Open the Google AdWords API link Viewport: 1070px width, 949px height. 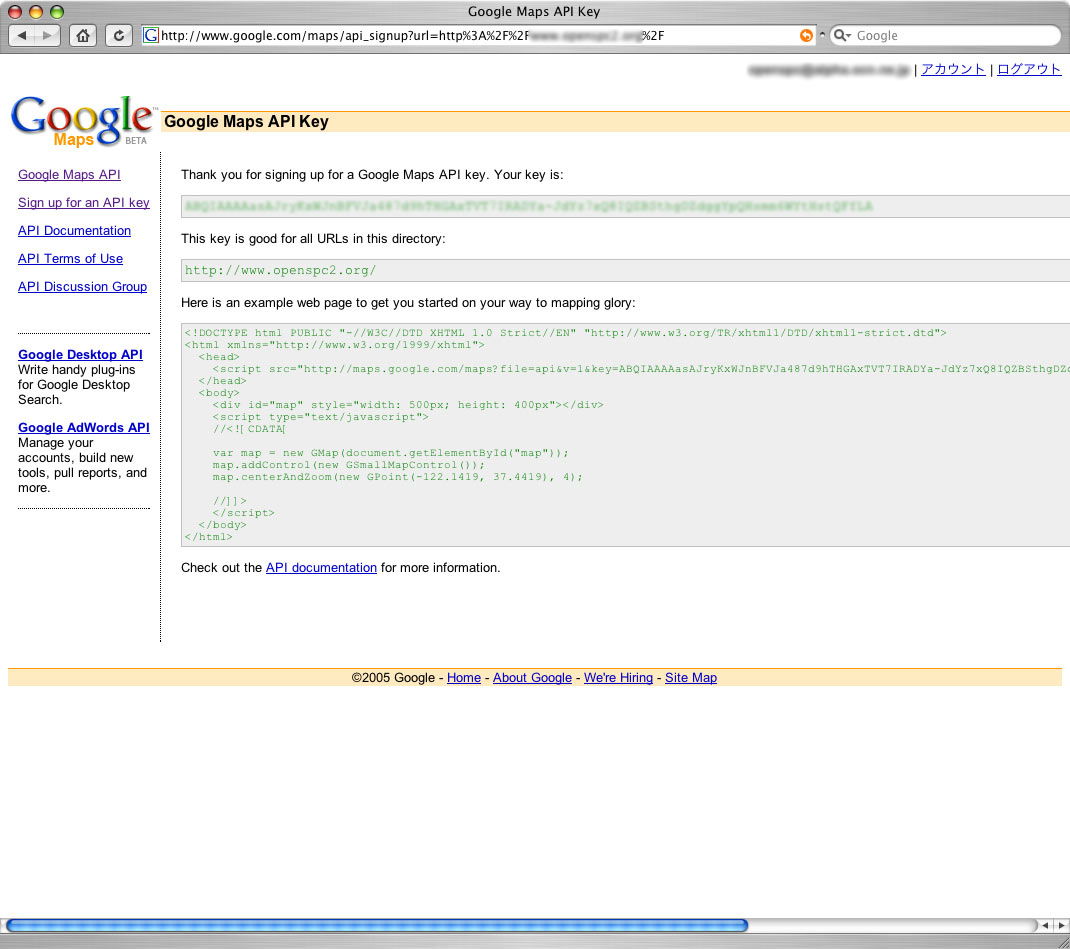(84, 428)
